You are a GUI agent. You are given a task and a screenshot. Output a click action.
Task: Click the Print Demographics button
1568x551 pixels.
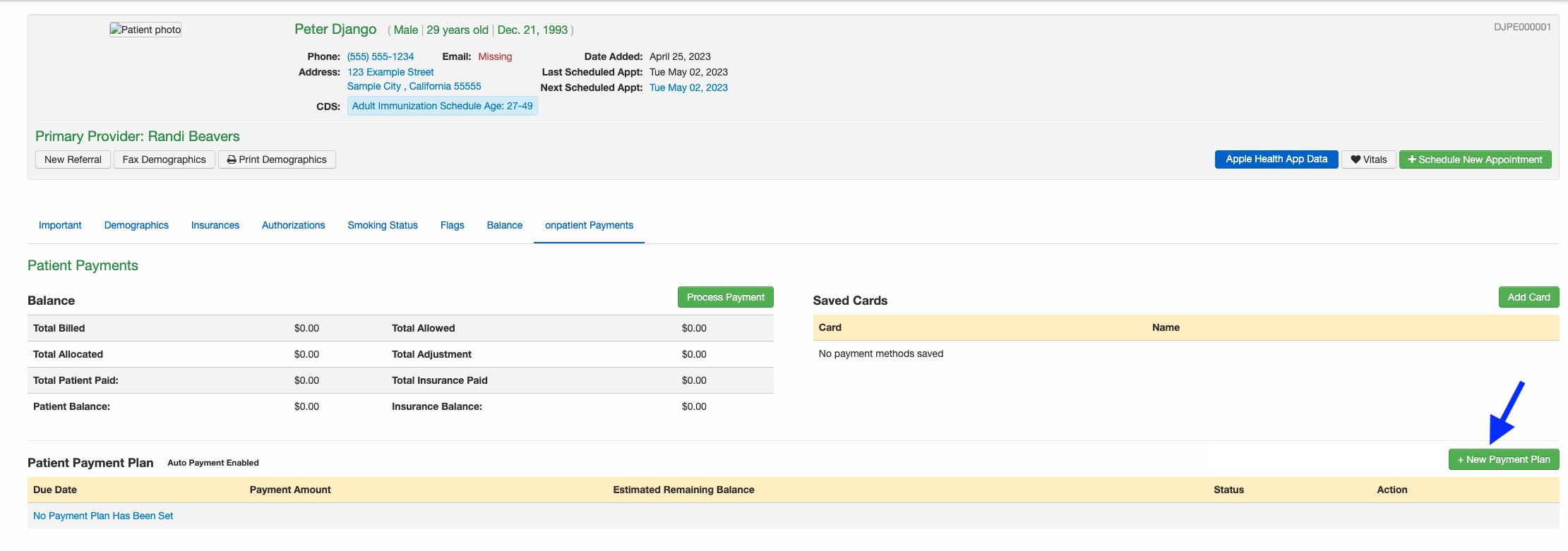point(277,159)
